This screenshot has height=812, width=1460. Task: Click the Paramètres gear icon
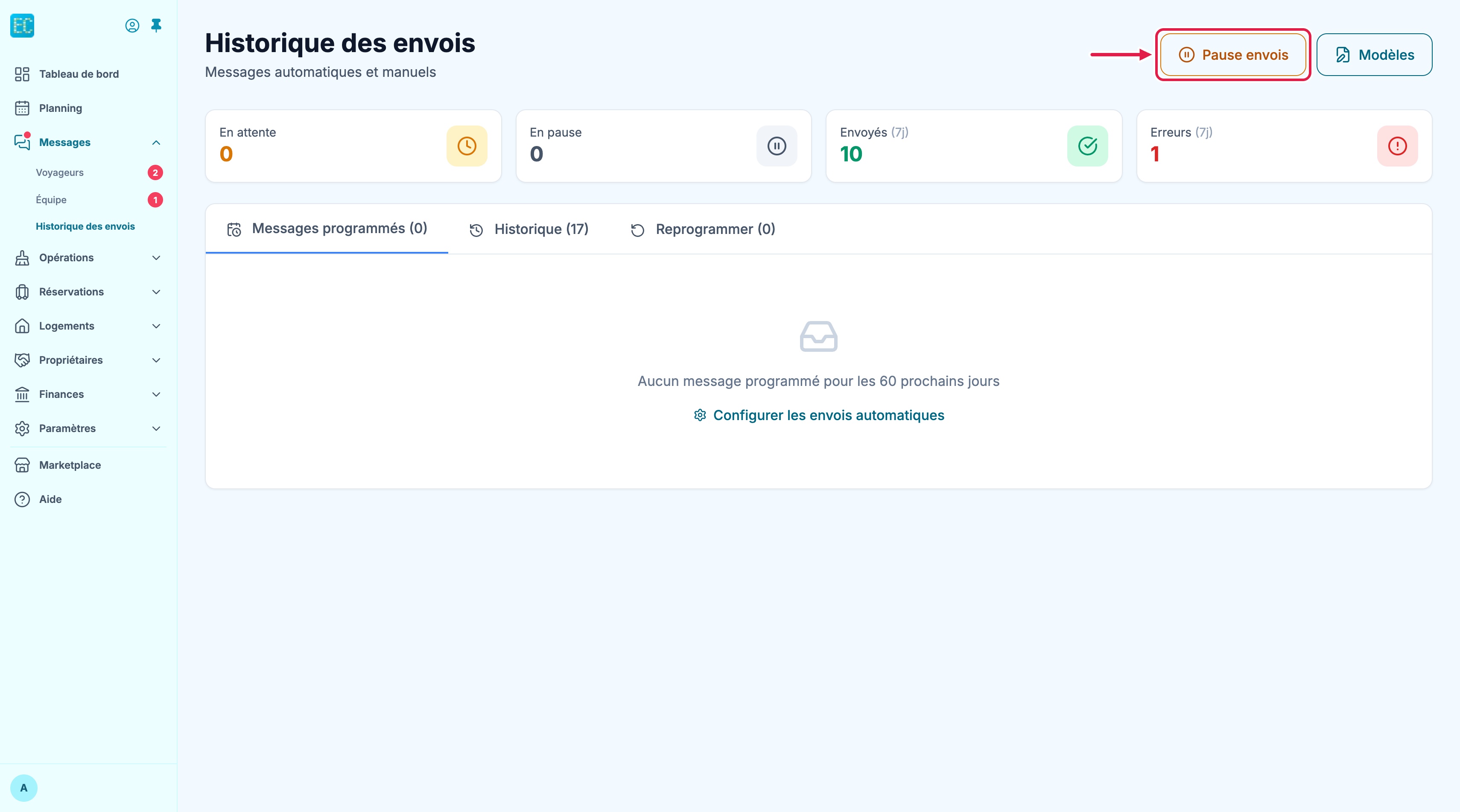tap(22, 428)
